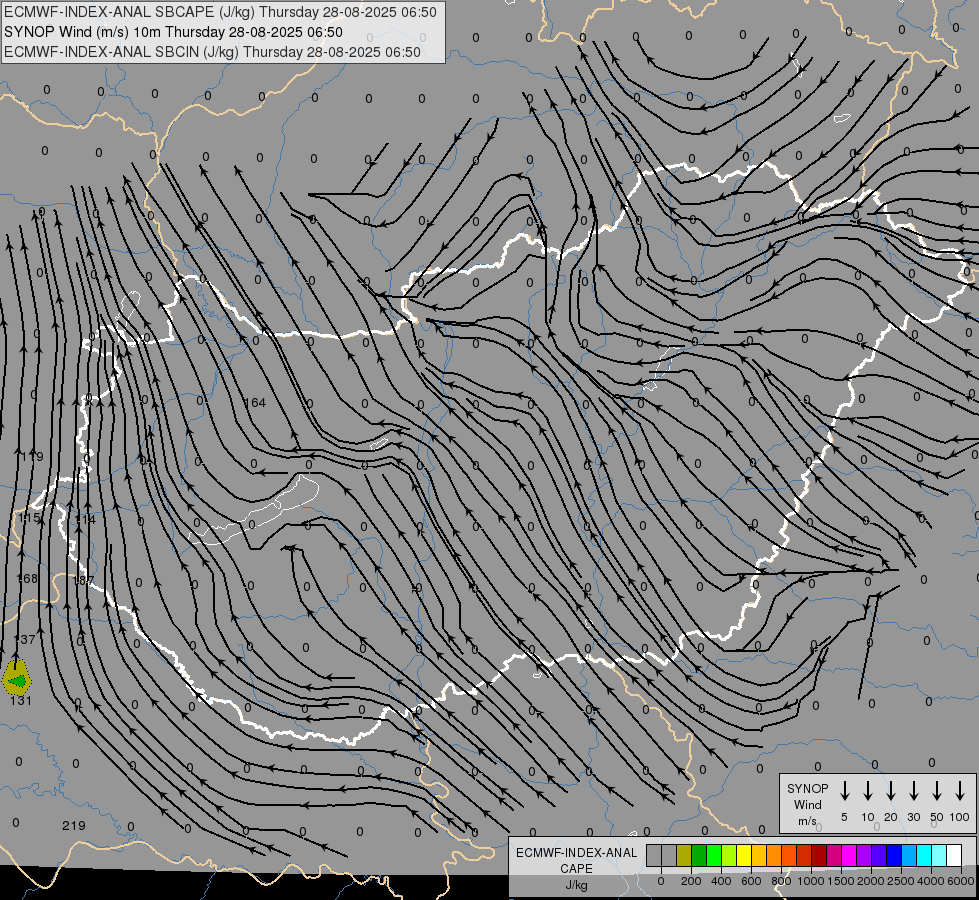Click the 'm/s' unit in the wind legend
979x900 pixels.
click(807, 821)
